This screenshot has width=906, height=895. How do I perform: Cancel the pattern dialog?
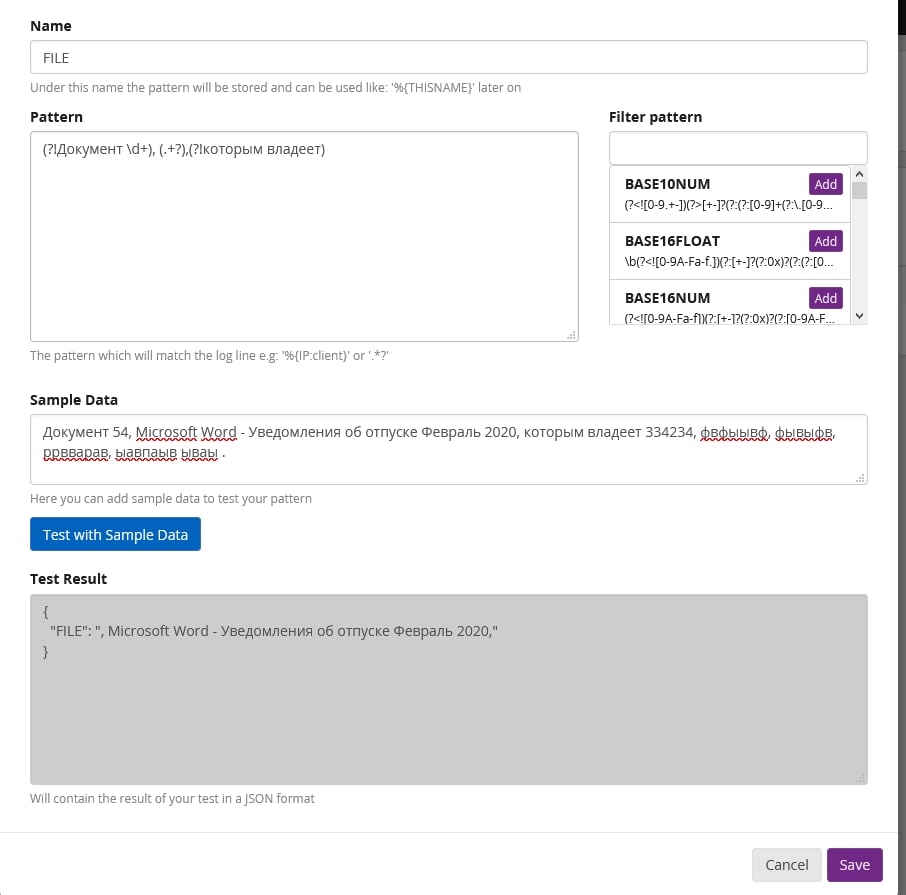pyautogui.click(x=786, y=865)
